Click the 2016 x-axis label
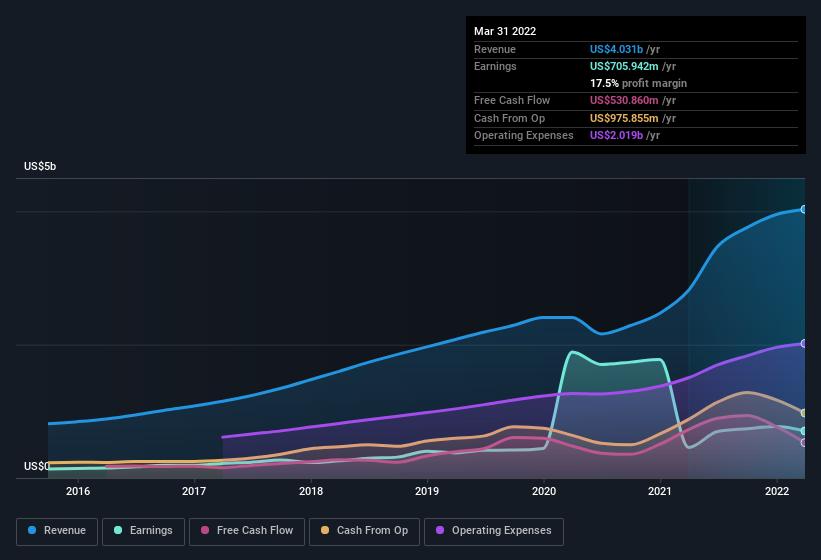821x560 pixels. (x=78, y=491)
